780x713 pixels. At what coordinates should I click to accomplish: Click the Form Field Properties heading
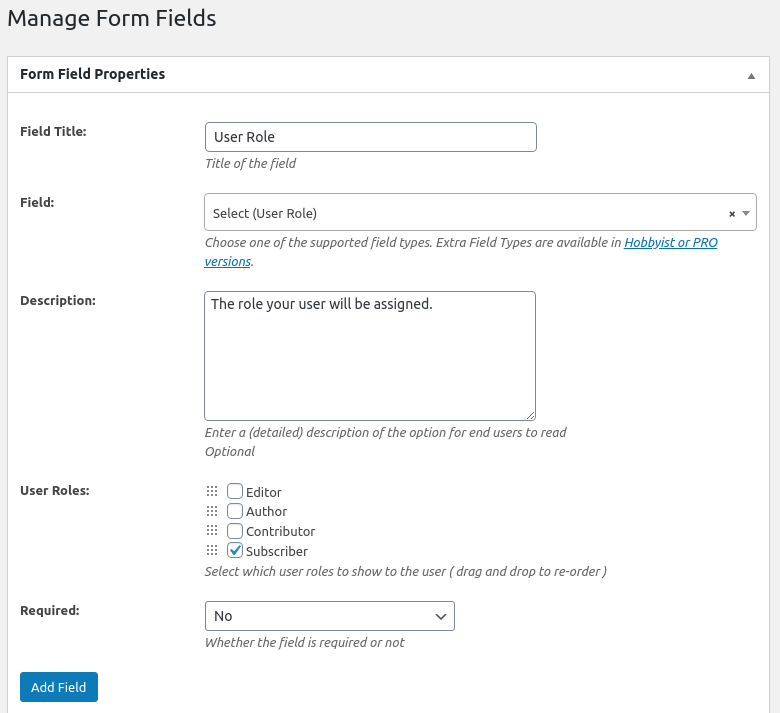point(93,74)
